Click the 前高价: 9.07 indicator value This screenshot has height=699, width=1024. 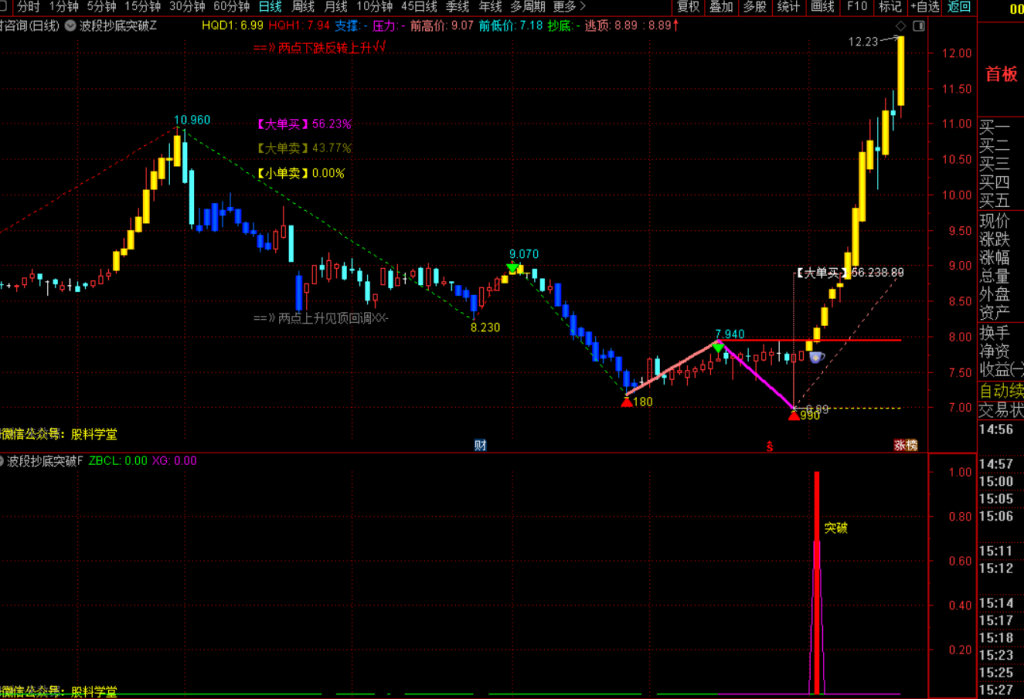(x=441, y=25)
